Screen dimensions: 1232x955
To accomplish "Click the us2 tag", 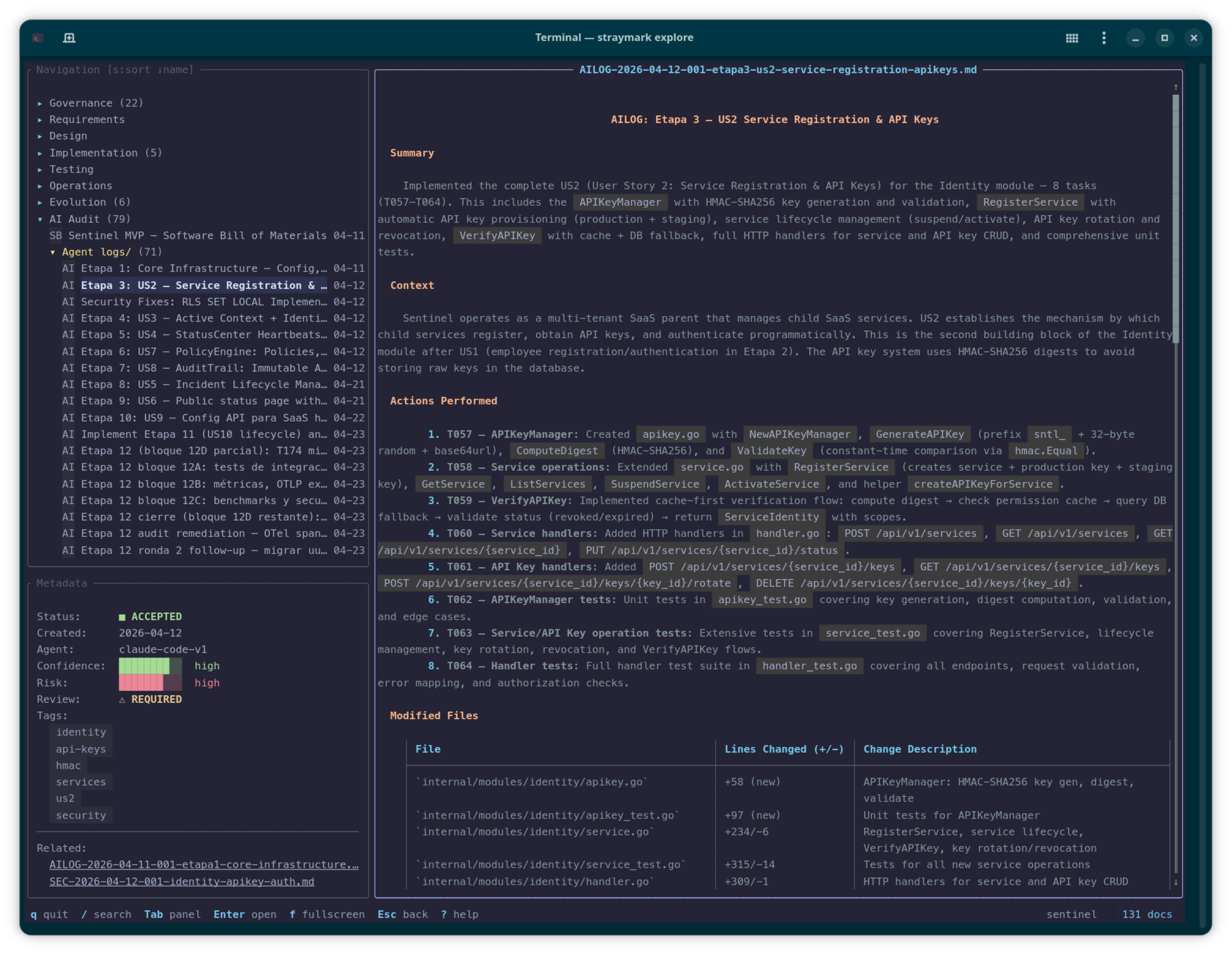I will click(65, 798).
